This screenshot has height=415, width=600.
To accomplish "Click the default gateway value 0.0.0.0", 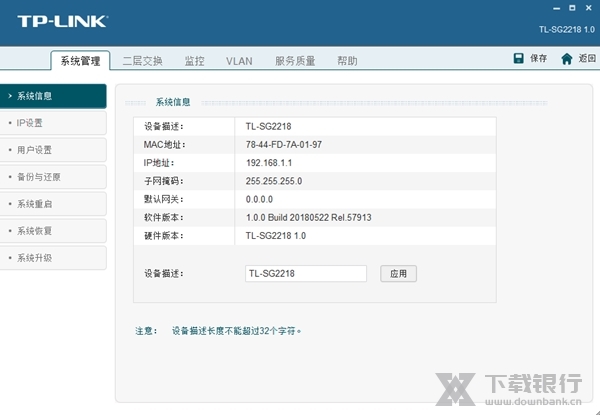I will pos(259,199).
